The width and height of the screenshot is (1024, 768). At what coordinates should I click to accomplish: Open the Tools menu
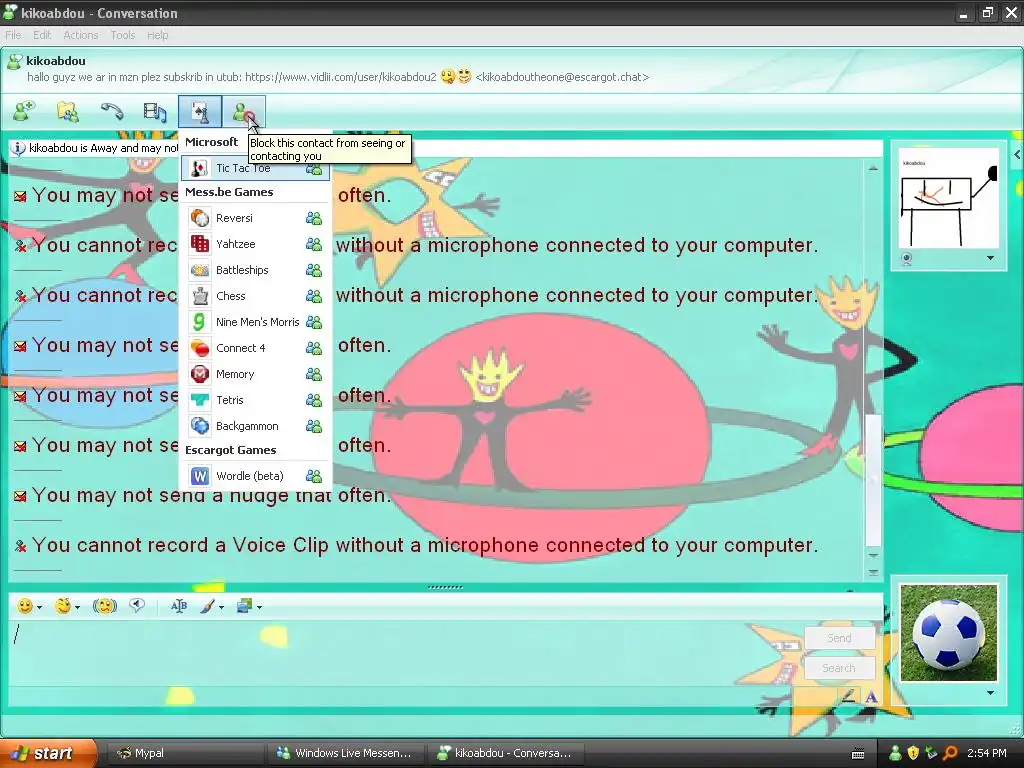pos(122,35)
